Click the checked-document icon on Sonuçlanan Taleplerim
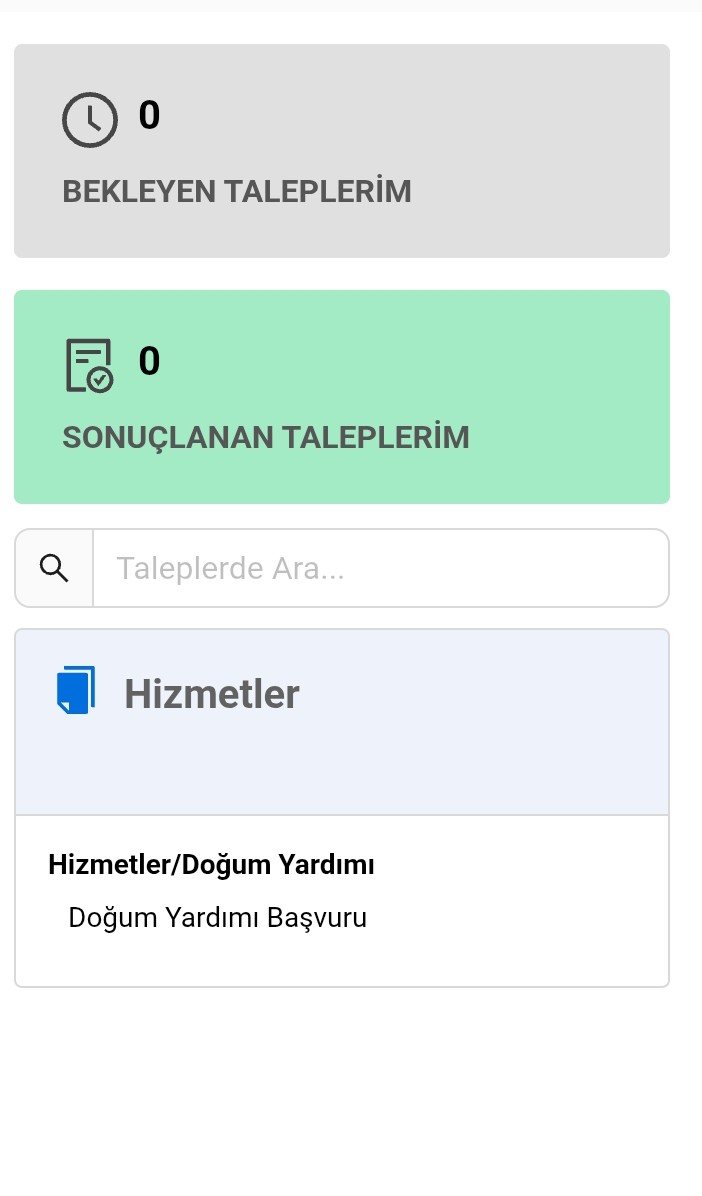The width and height of the screenshot is (702, 1196). click(90, 363)
